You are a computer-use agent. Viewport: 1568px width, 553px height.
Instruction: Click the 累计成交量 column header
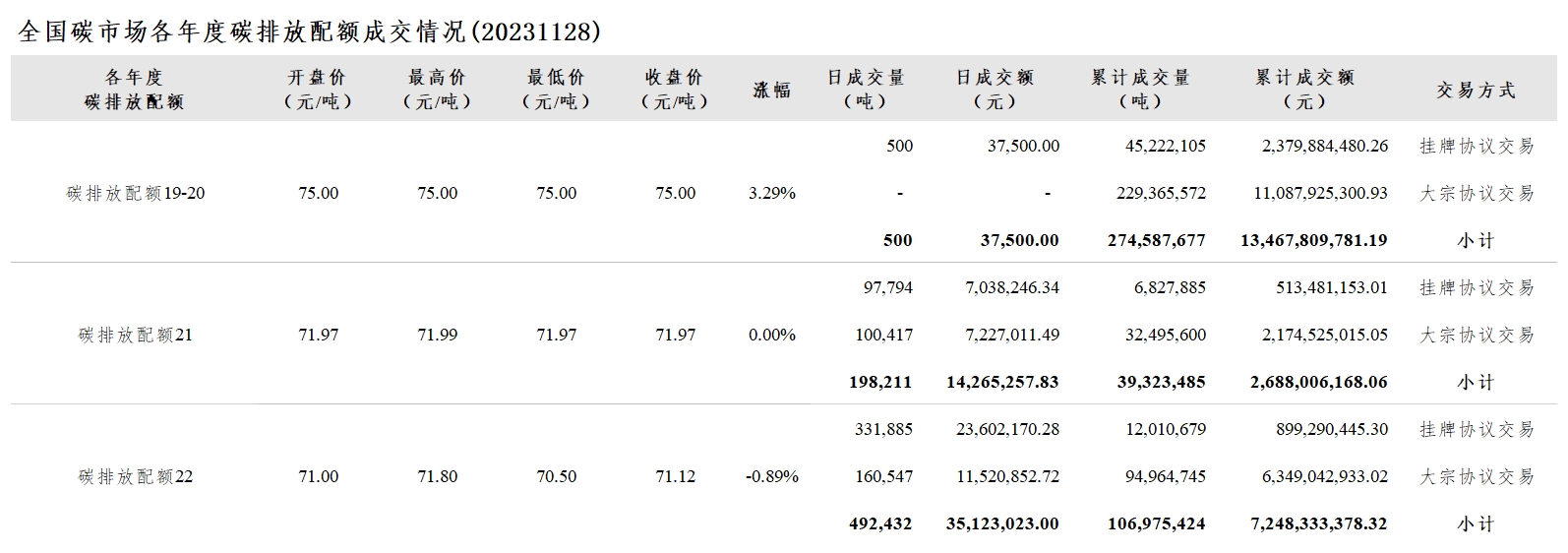pyautogui.click(x=1141, y=89)
